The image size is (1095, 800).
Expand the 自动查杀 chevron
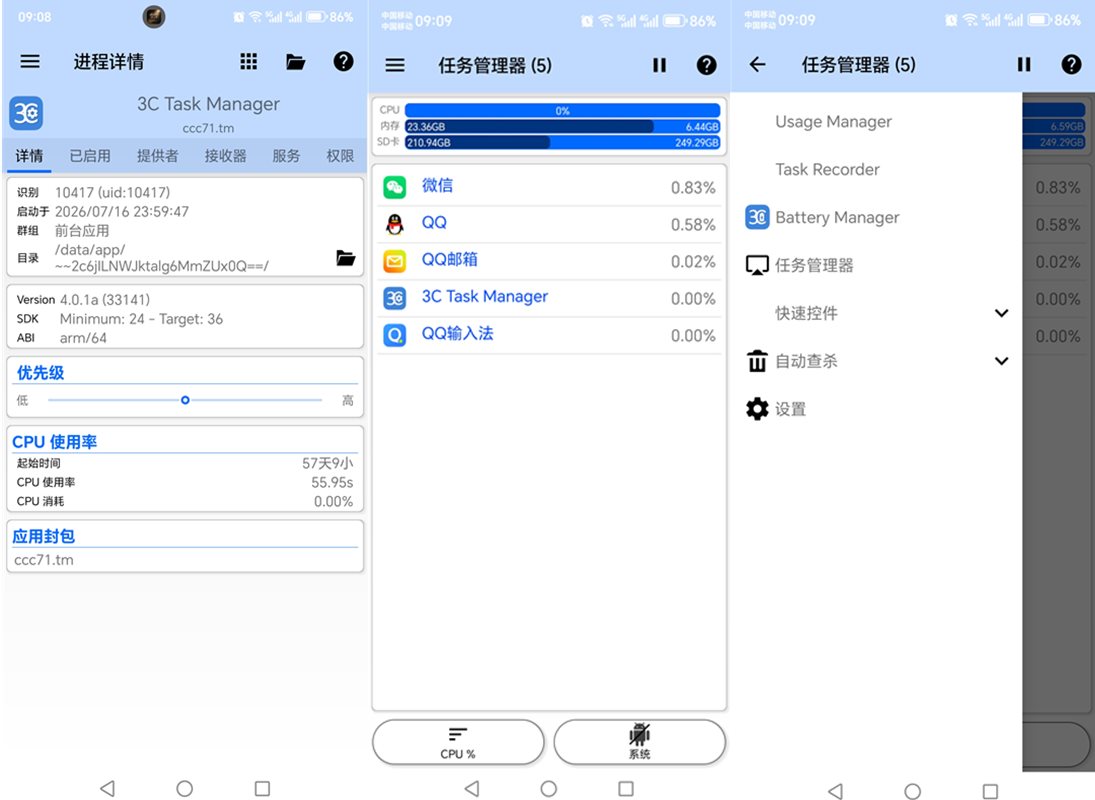[1001, 361]
